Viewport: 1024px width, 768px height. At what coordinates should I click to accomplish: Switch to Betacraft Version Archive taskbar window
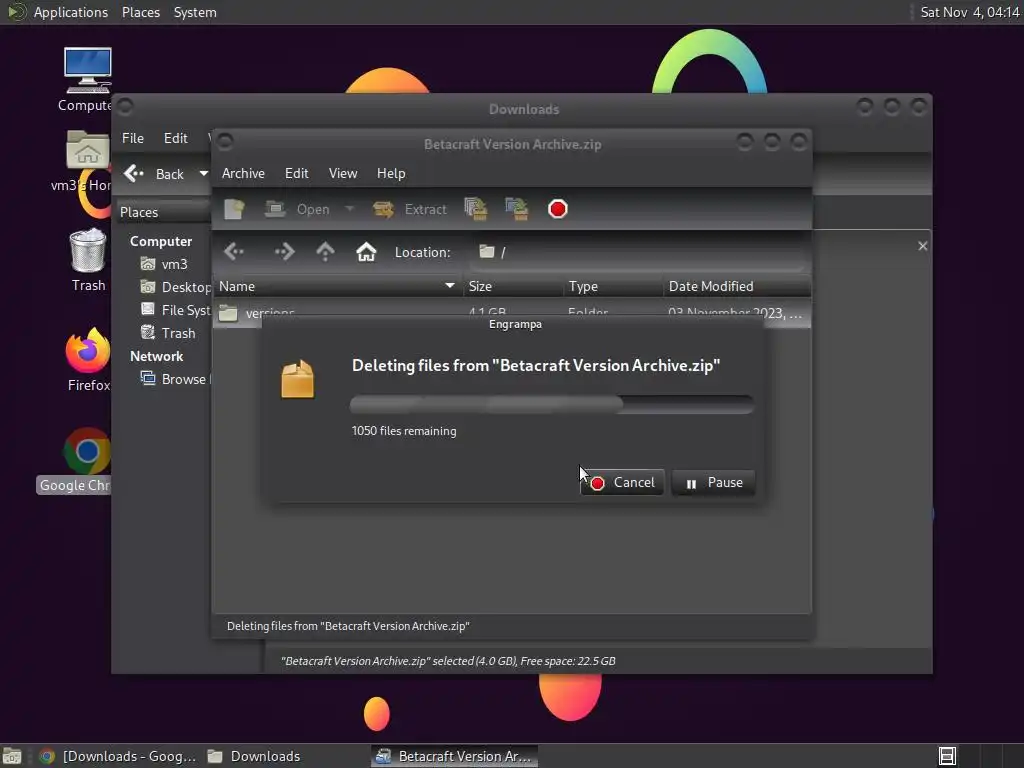pos(455,756)
